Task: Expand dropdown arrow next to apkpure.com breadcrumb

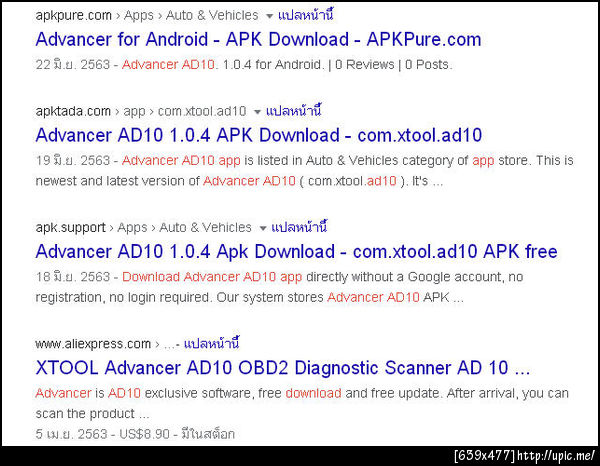Action: pyautogui.click(x=269, y=16)
